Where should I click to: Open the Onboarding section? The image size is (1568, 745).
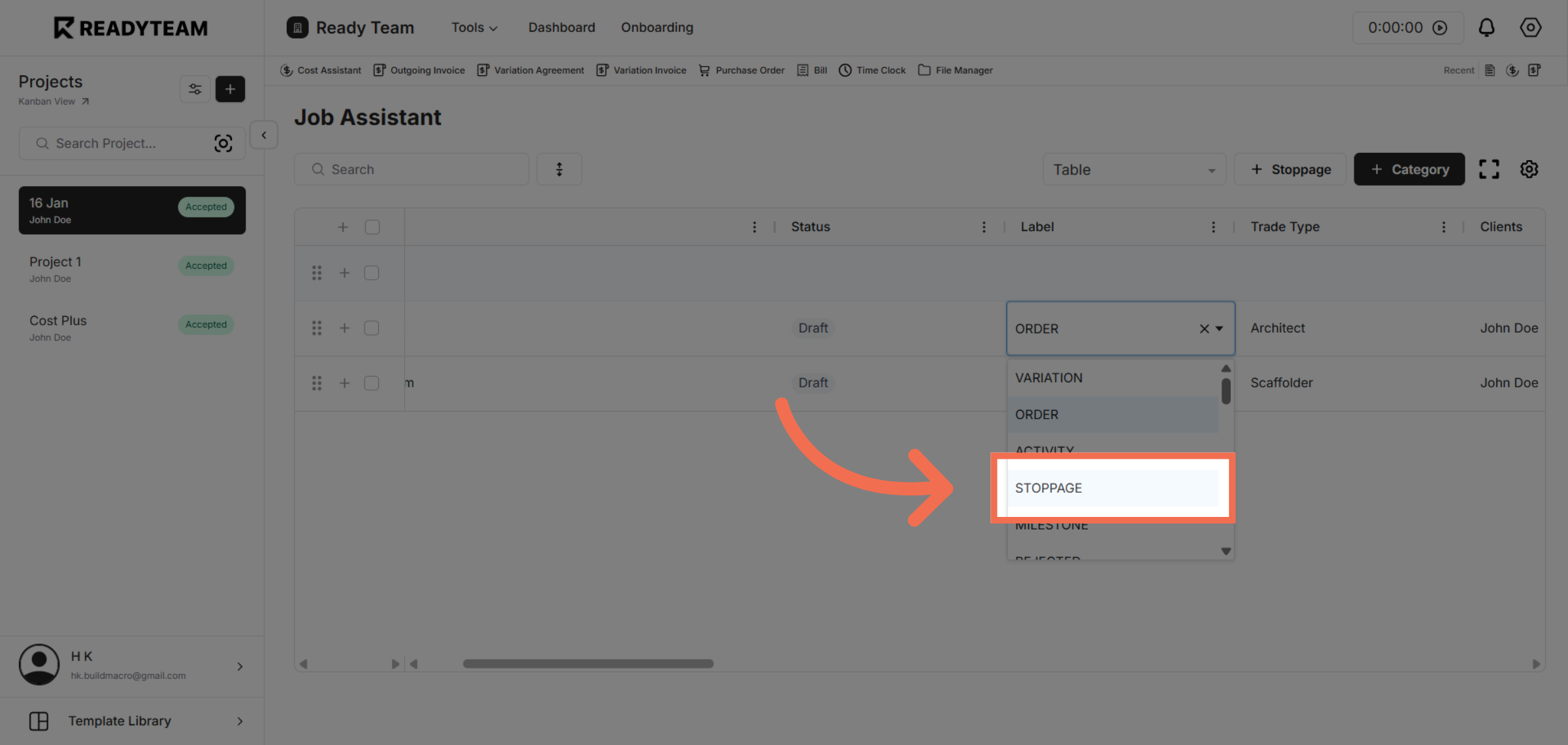point(657,27)
